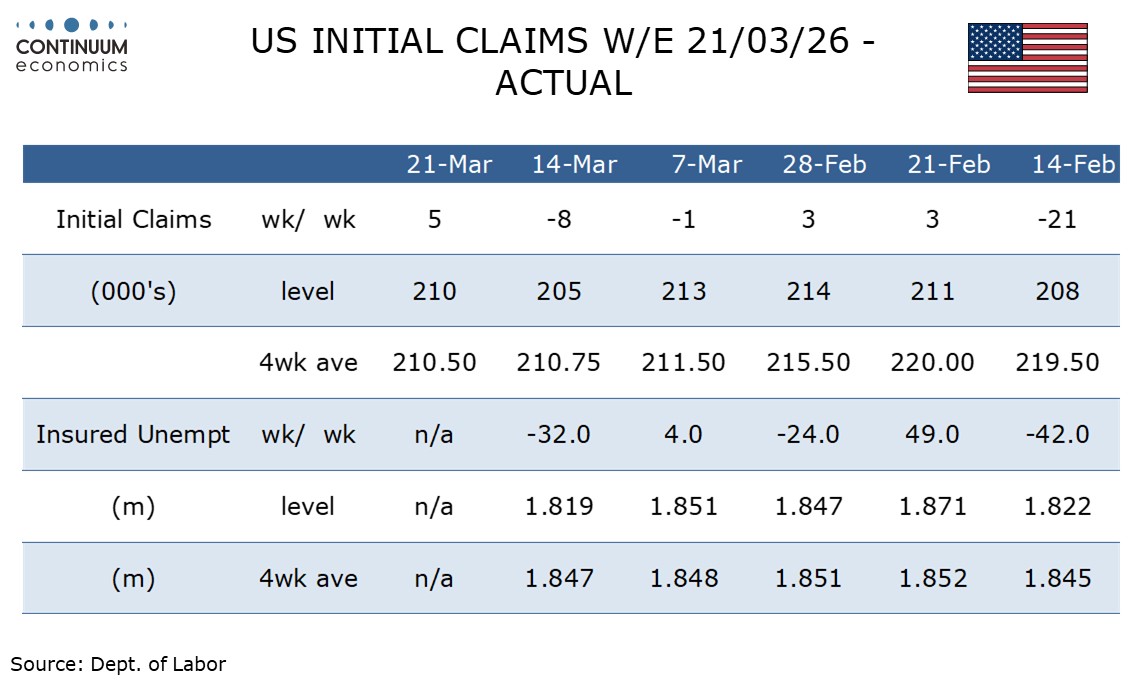Click the 4wk ave value 210.50
This screenshot has width=1134, height=680.
(433, 363)
